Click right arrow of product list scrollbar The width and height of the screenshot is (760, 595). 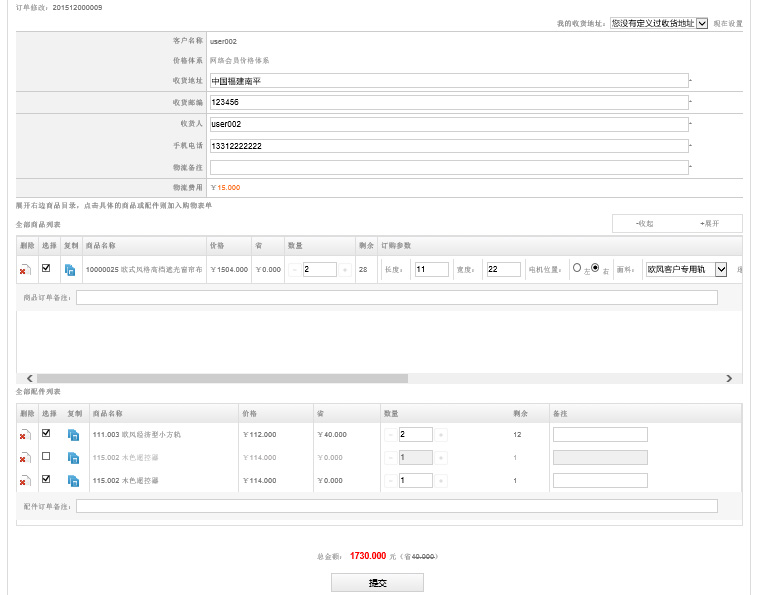[x=729, y=378]
